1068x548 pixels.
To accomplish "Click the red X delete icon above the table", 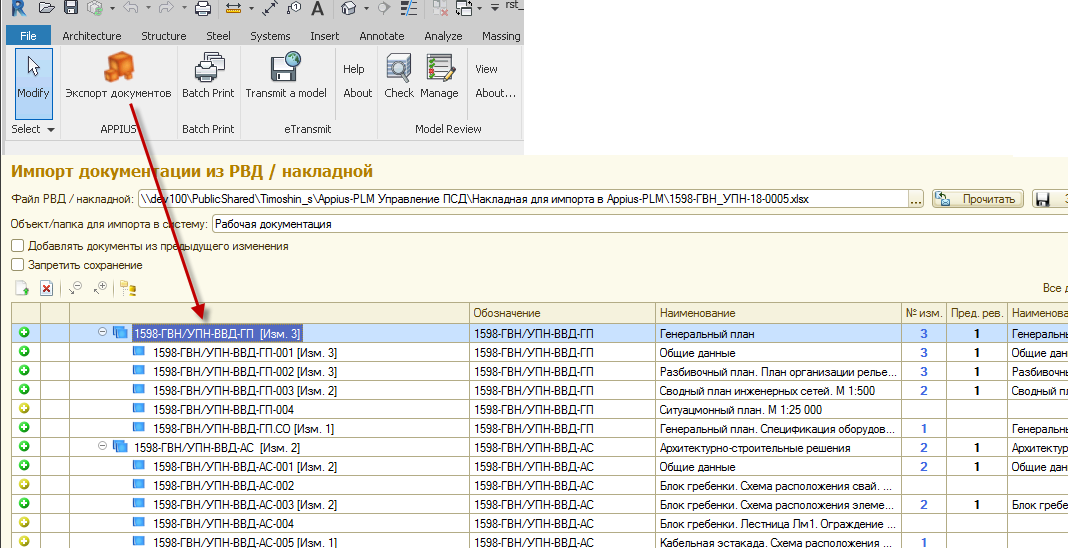I will coord(46,288).
